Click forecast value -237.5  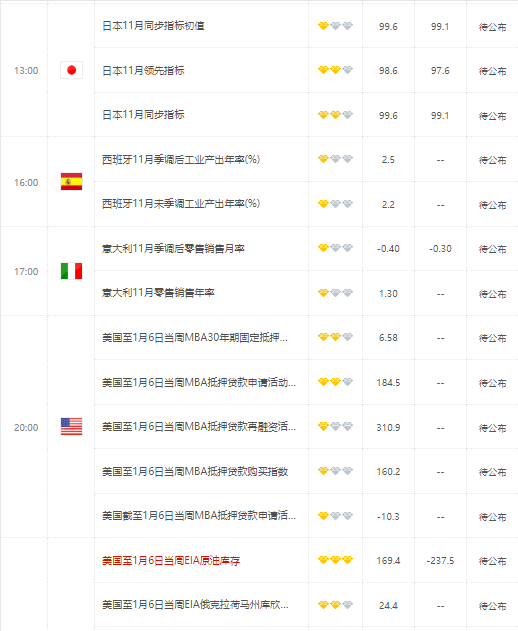(440, 561)
